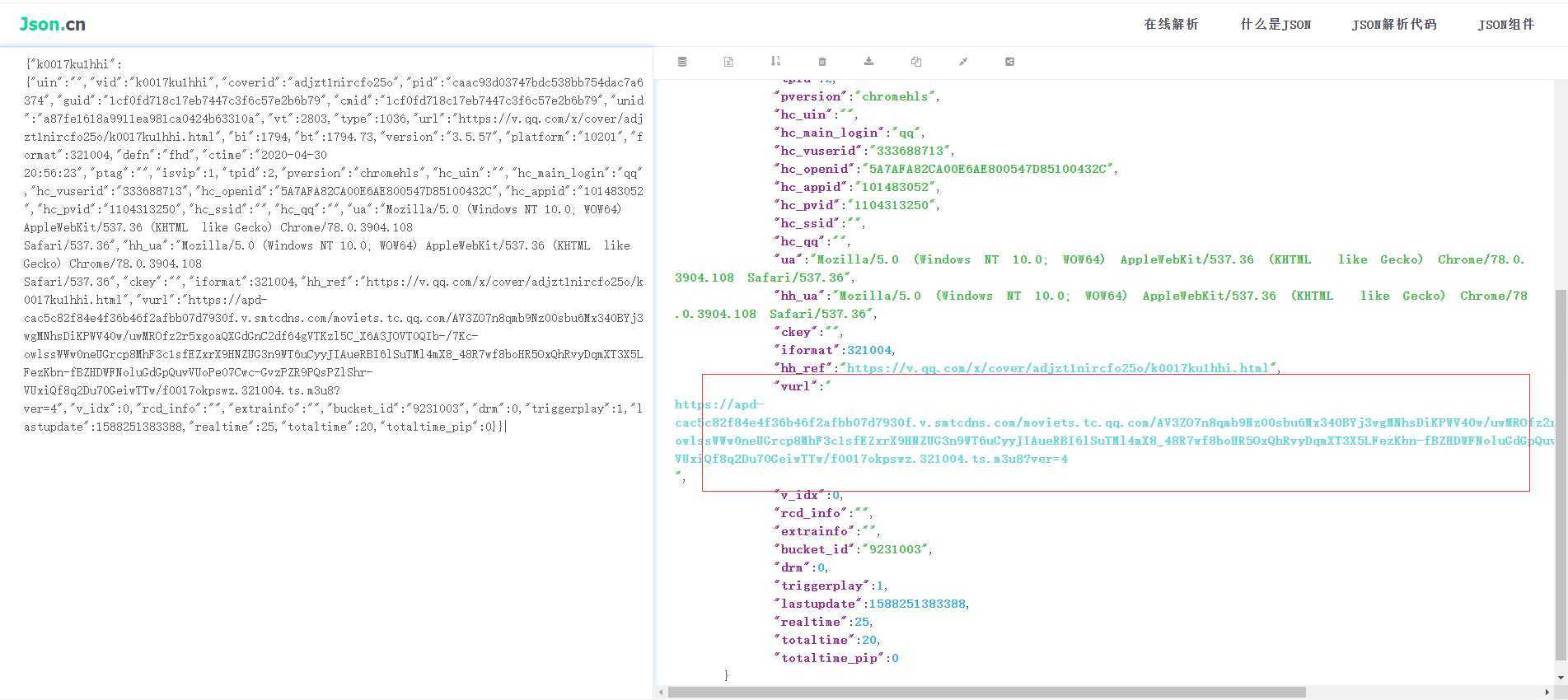
Task: Select the "realtime" key
Action: click(810, 622)
